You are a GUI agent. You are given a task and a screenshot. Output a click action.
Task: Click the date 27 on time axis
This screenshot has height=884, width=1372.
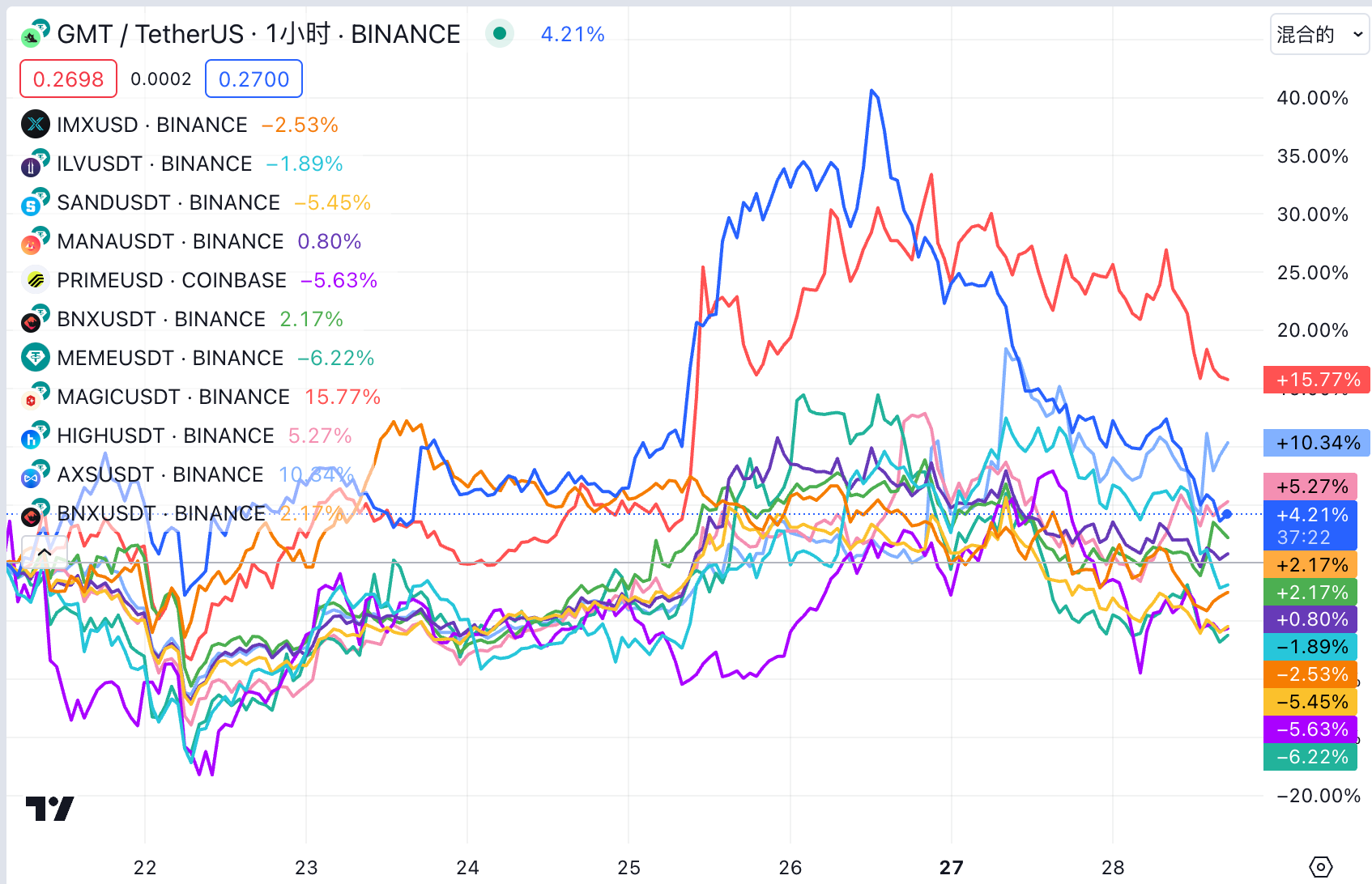click(951, 868)
